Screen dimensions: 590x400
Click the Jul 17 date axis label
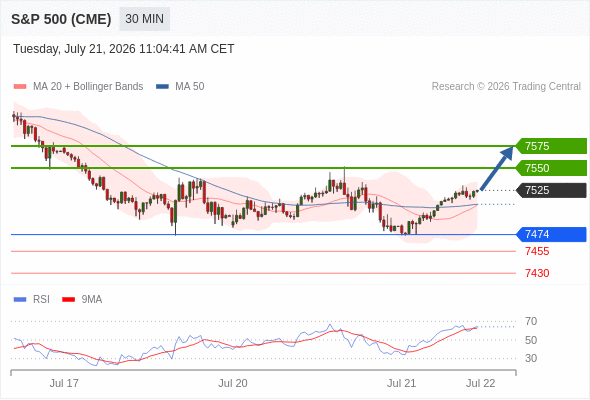point(64,383)
